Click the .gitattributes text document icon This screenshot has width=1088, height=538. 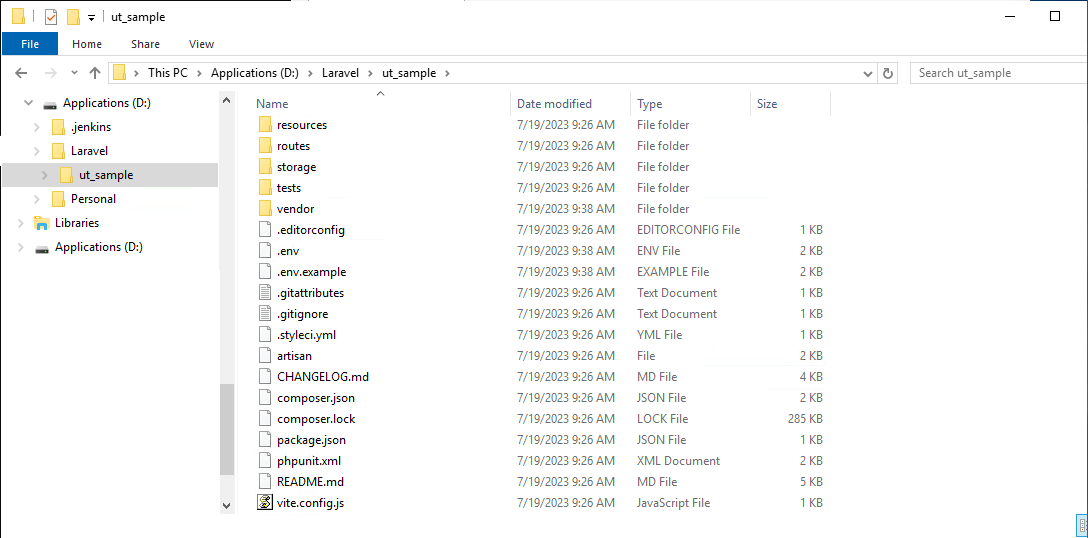264,292
